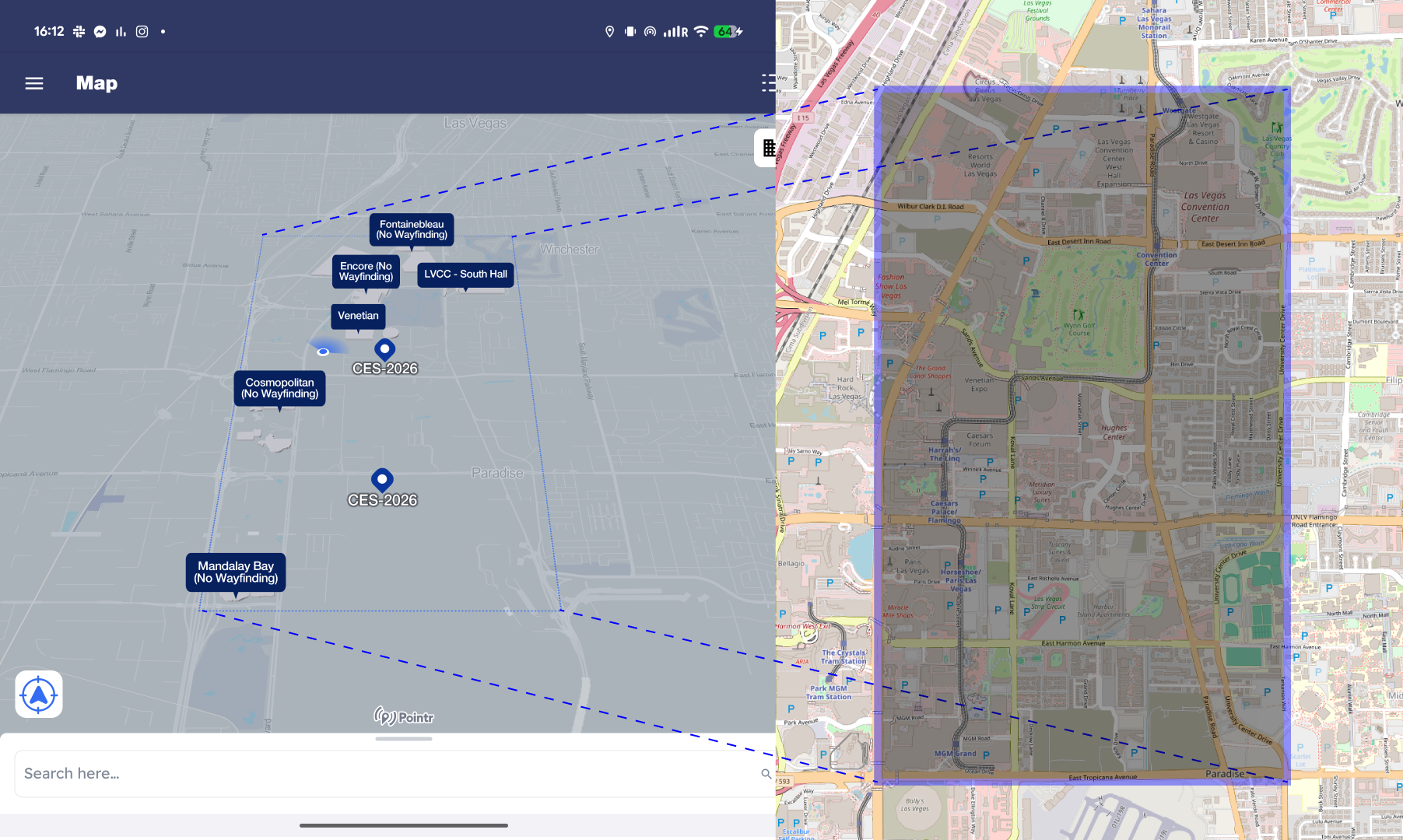The image size is (1403, 840).
Task: Click the MGM Grand label
Action: pyautogui.click(x=955, y=754)
